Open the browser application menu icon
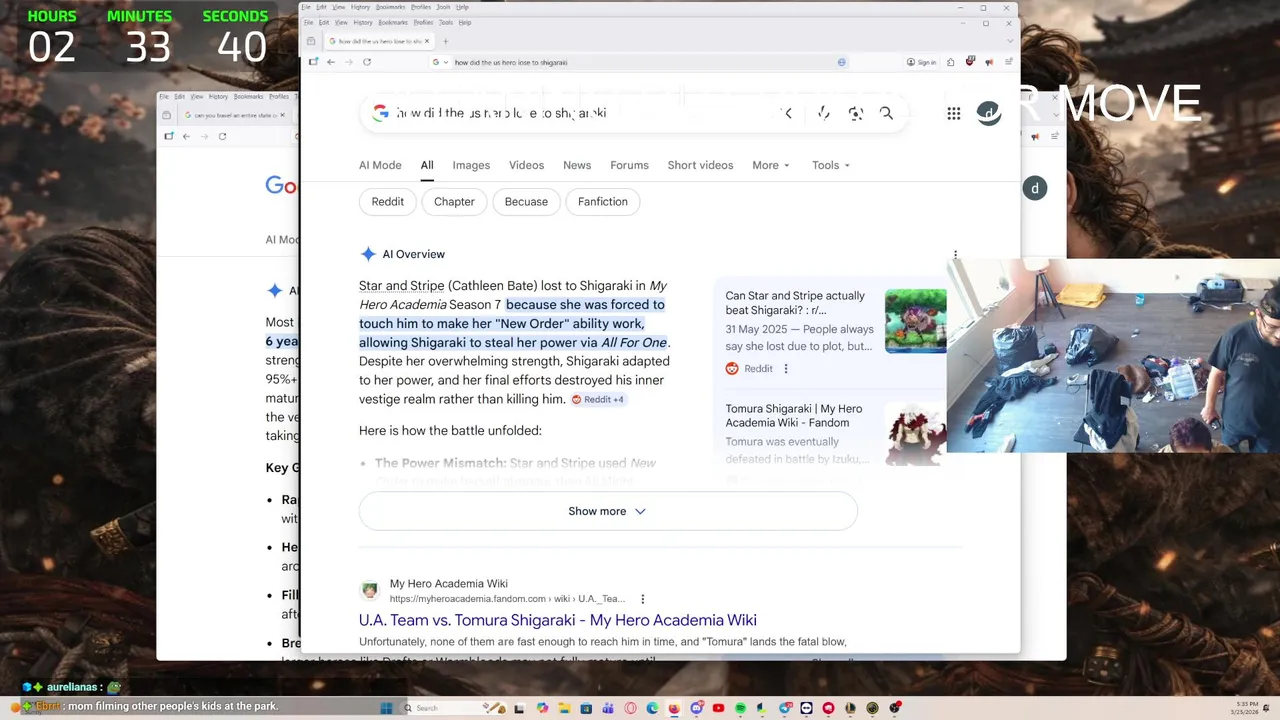 point(1008,62)
